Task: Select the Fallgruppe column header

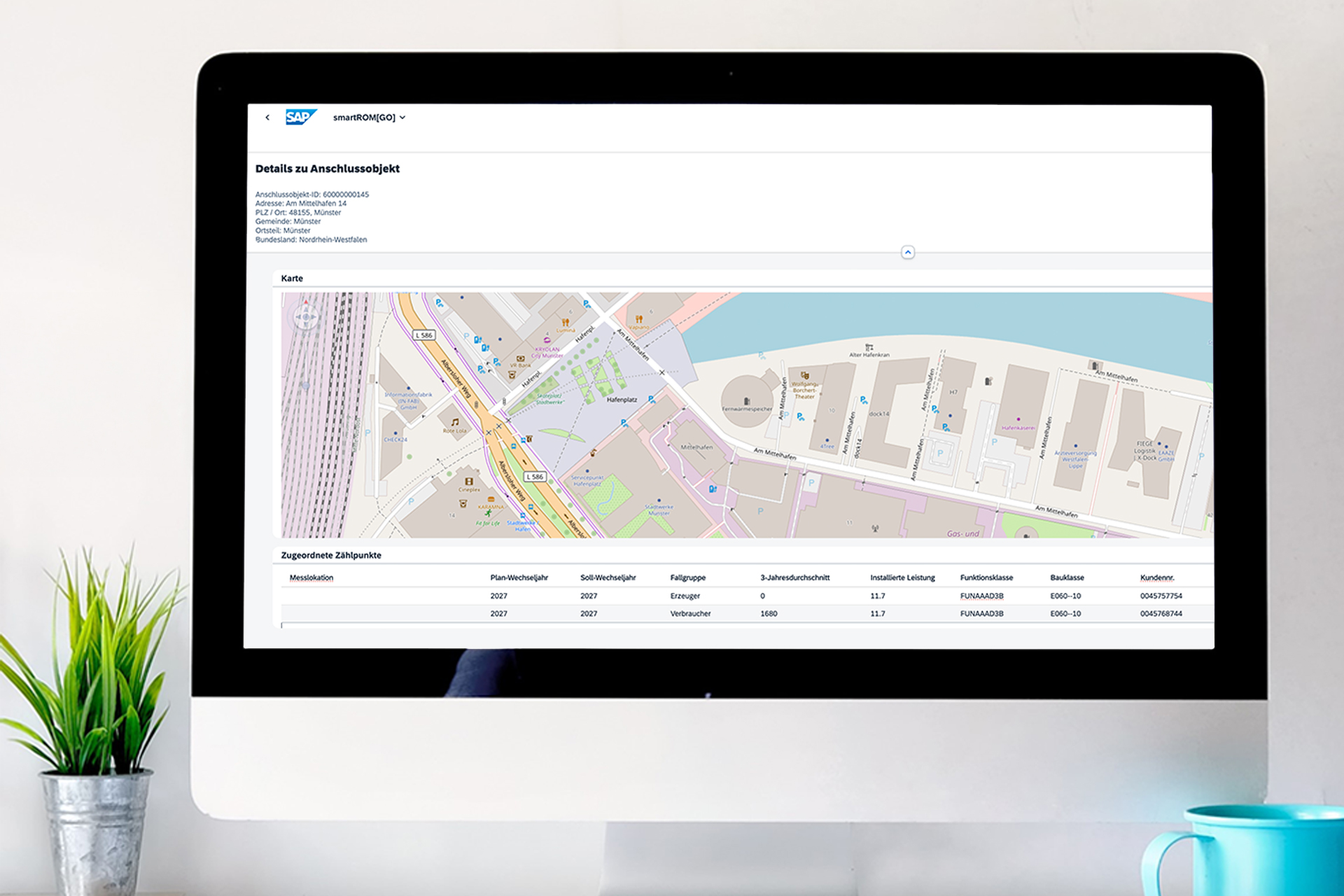Action: [x=687, y=577]
